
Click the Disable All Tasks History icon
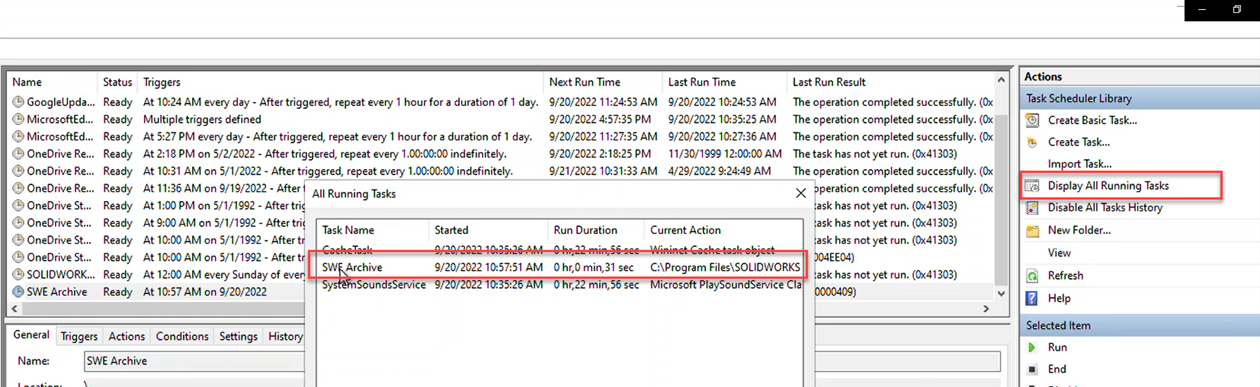[x=1033, y=208]
